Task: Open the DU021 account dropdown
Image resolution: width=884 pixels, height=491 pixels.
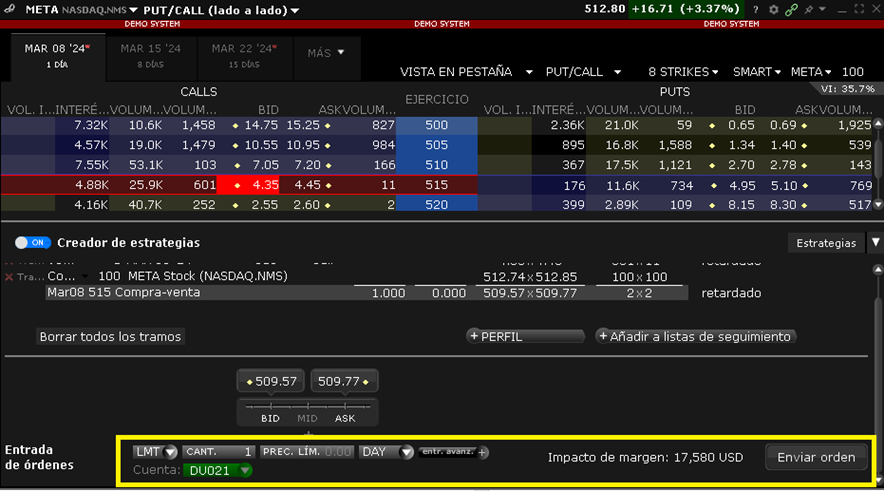Action: pyautogui.click(x=219, y=470)
